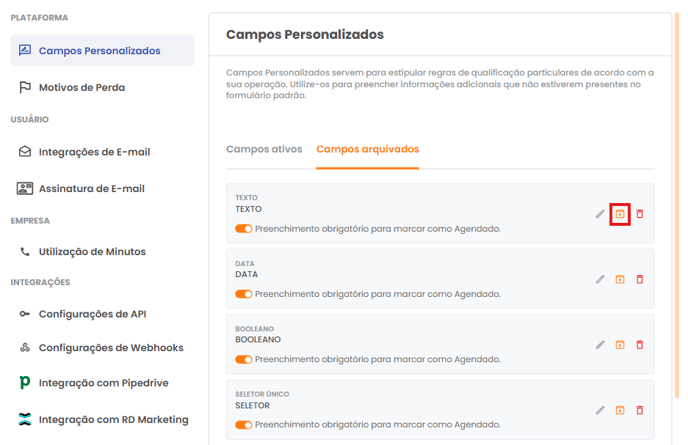Unarchive the DATA custom field
This screenshot has height=445, width=688.
point(620,280)
